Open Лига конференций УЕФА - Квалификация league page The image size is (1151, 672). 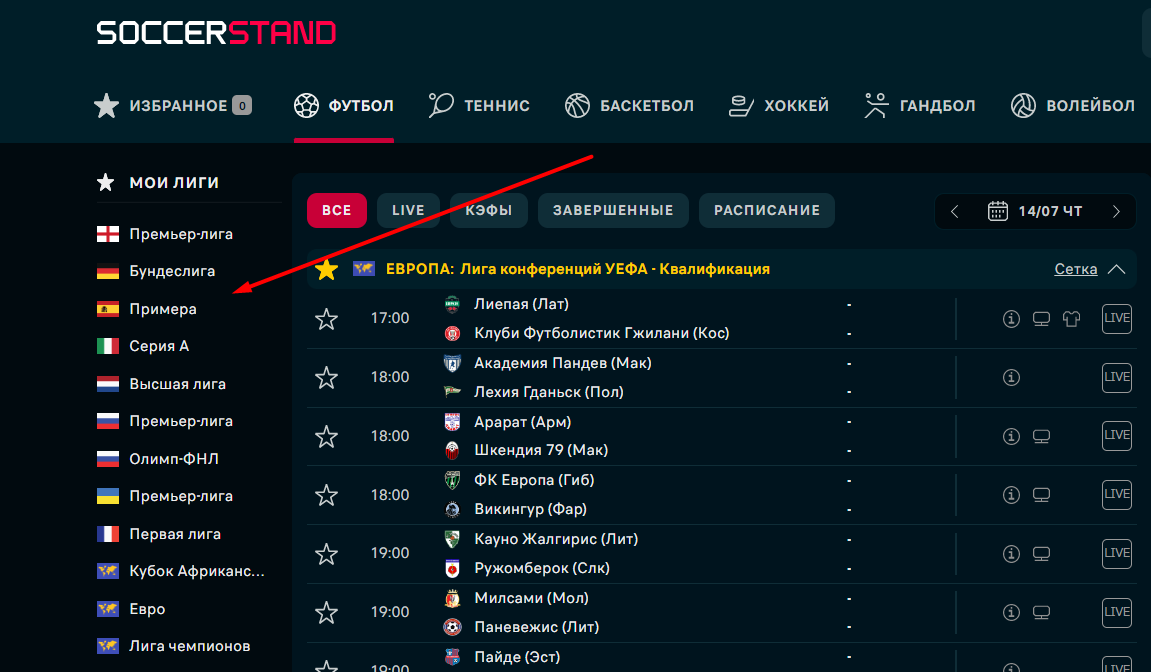click(x=578, y=270)
